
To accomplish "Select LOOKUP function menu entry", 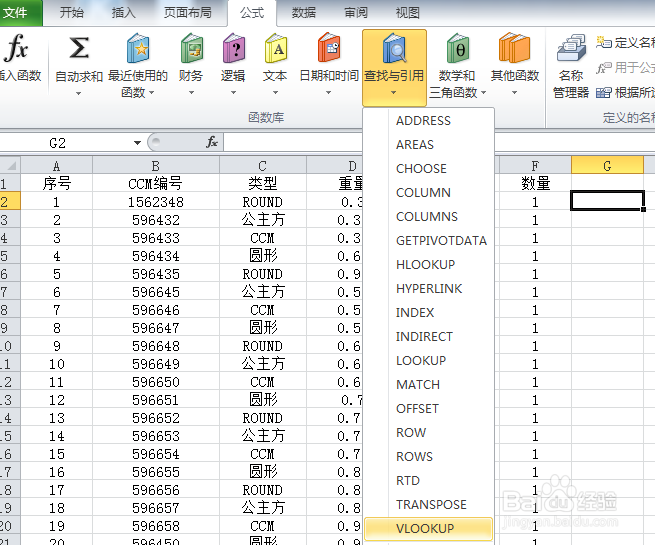I will pyautogui.click(x=428, y=360).
